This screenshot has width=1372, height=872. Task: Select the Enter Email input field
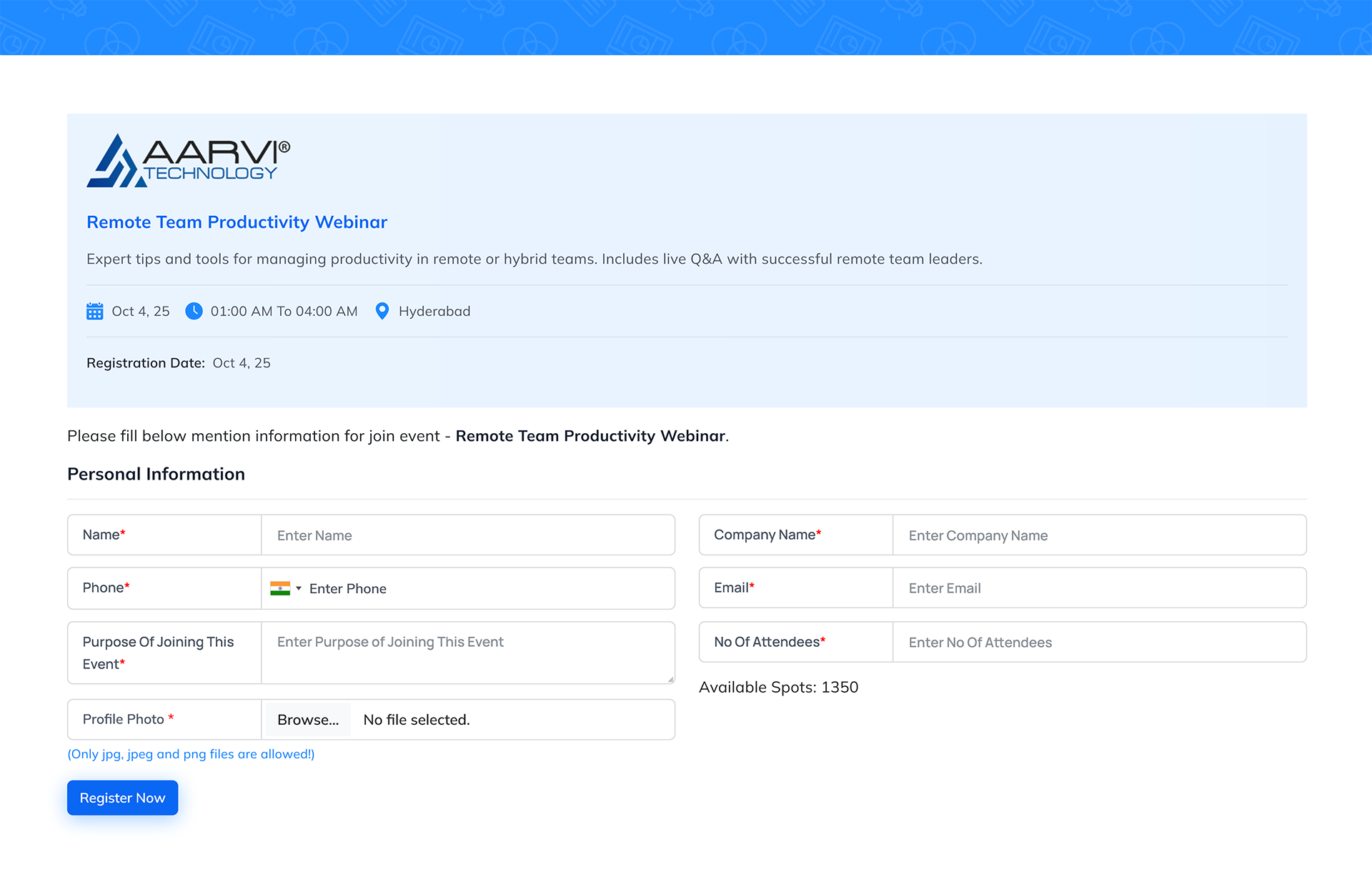[1099, 588]
